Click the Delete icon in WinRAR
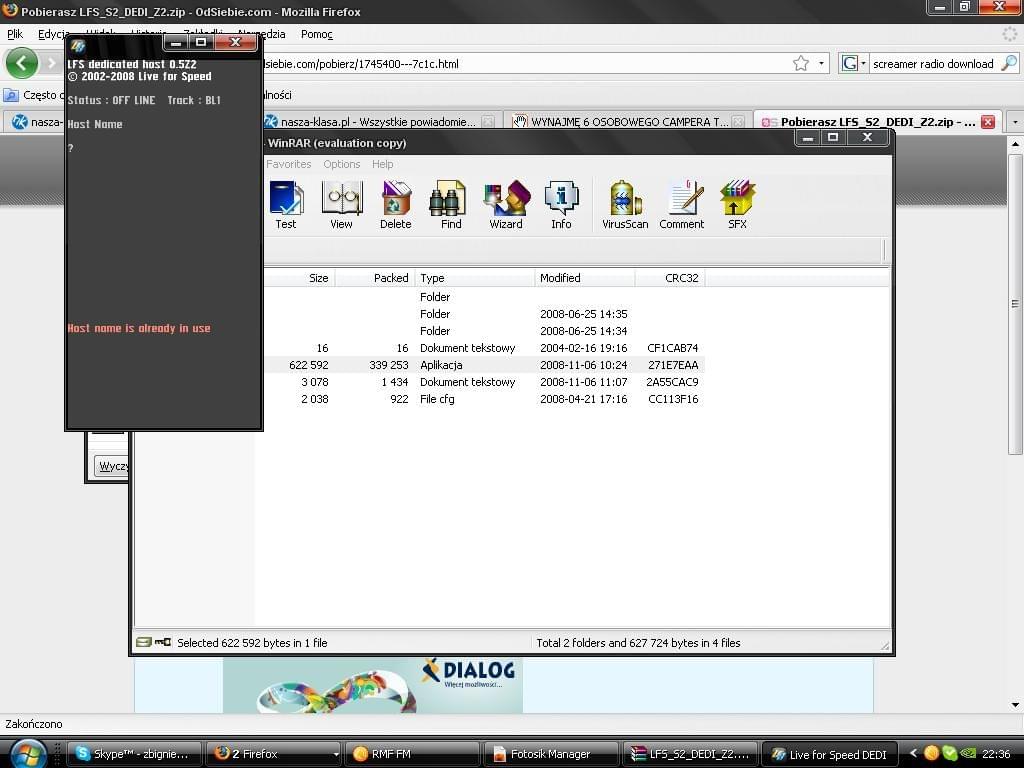Image resolution: width=1024 pixels, height=768 pixels. [396, 204]
